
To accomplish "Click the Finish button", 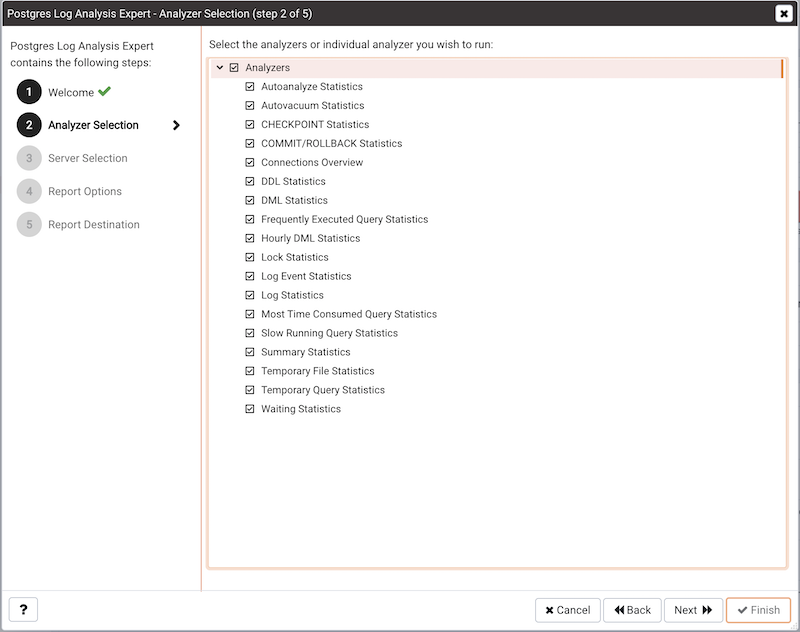I will (x=759, y=610).
